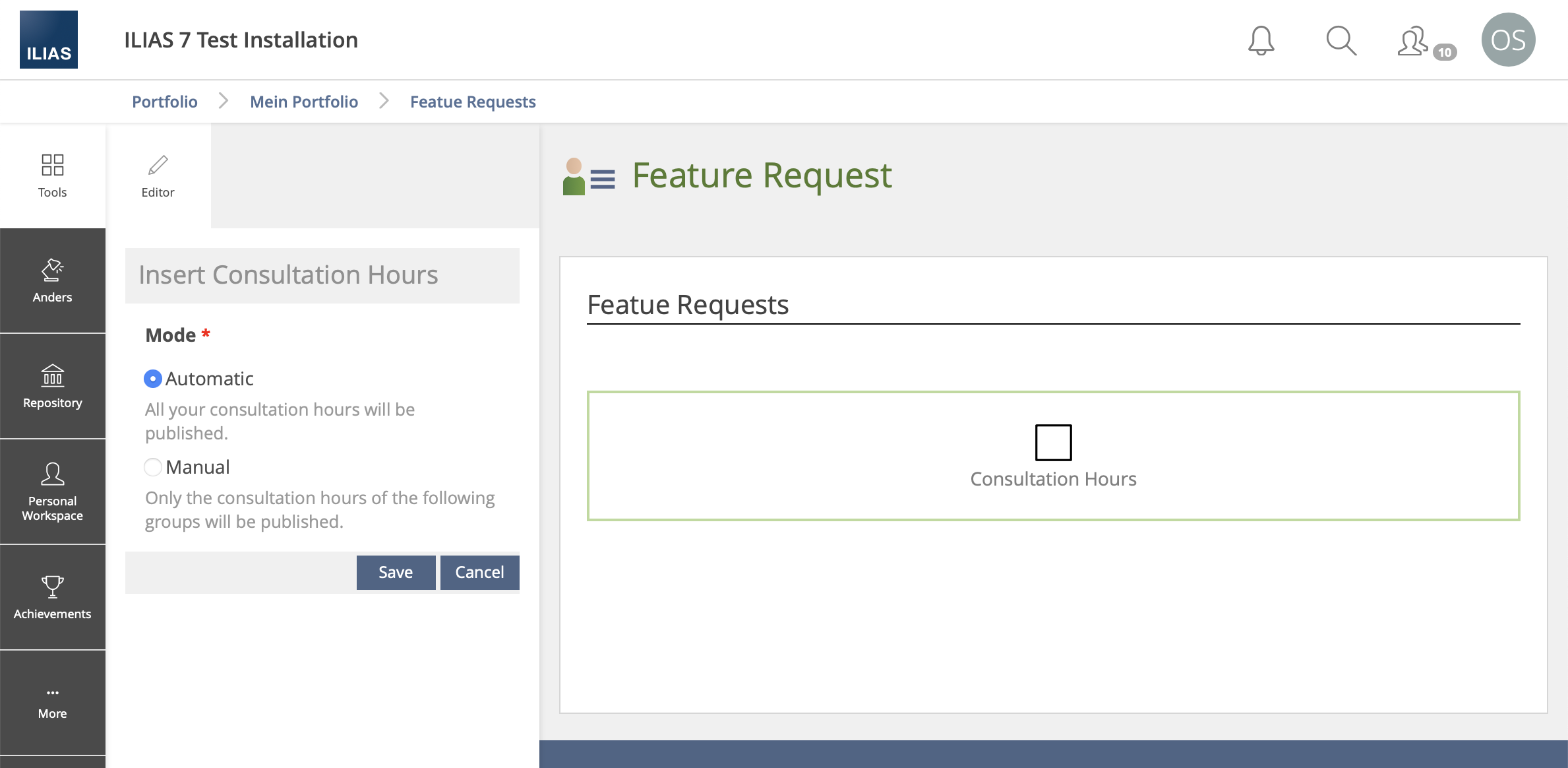Select the Automatic mode radio button
The width and height of the screenshot is (1568, 768).
(x=153, y=379)
